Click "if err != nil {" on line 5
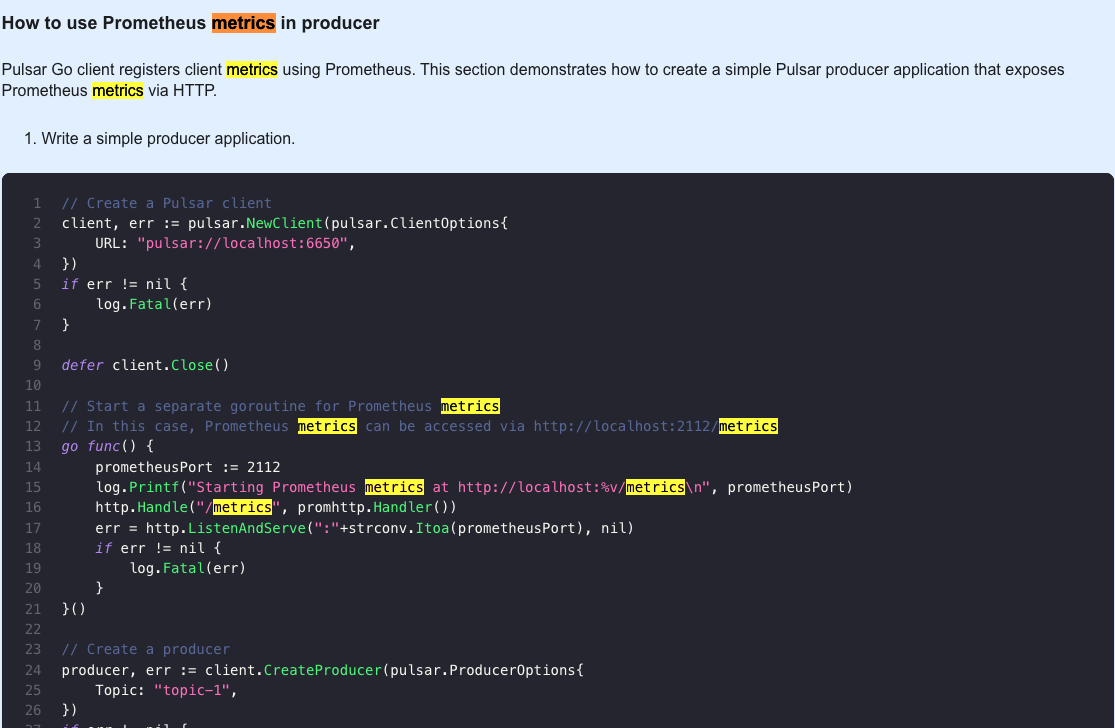The height and width of the screenshot is (728, 1115). (x=124, y=284)
